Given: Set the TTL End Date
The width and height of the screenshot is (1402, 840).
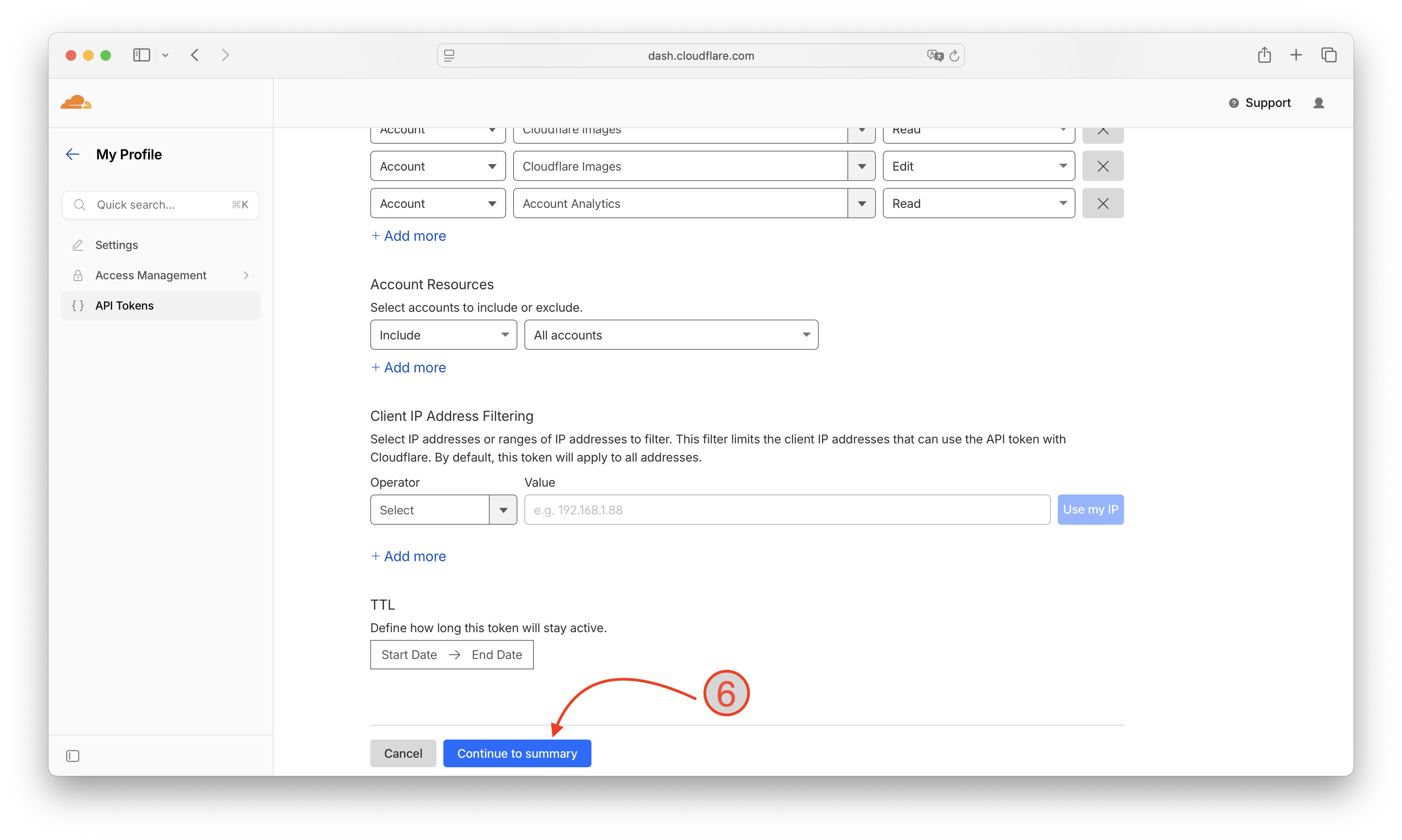Looking at the screenshot, I should (x=496, y=655).
